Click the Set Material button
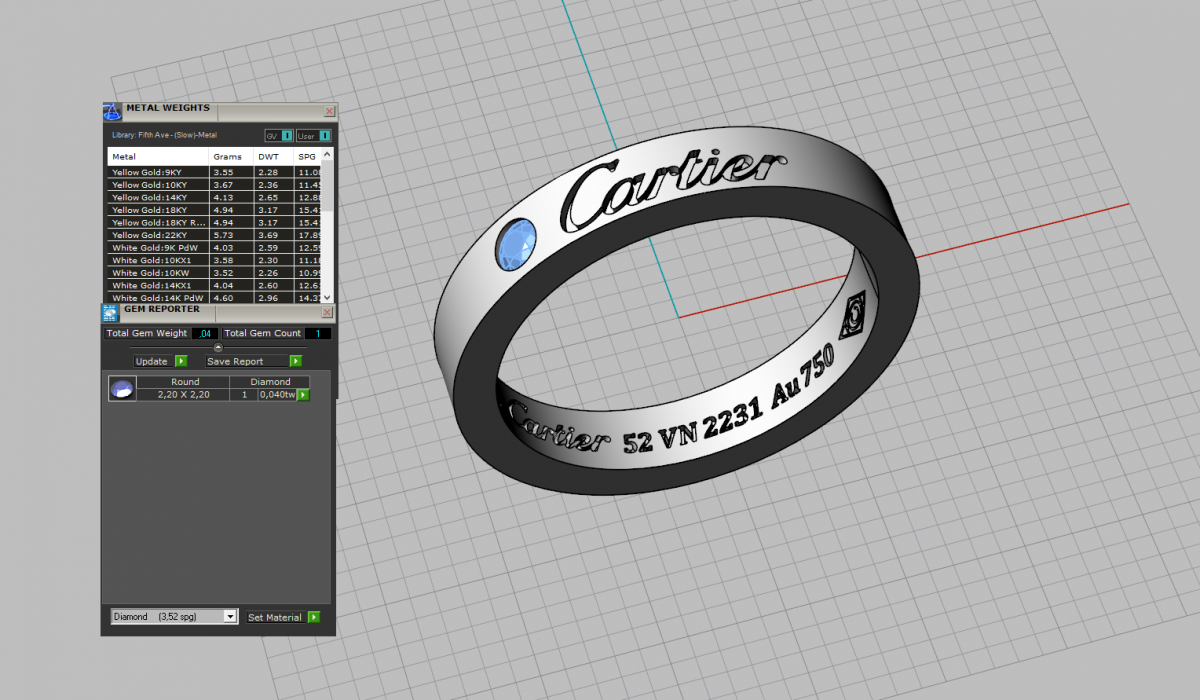 point(275,617)
